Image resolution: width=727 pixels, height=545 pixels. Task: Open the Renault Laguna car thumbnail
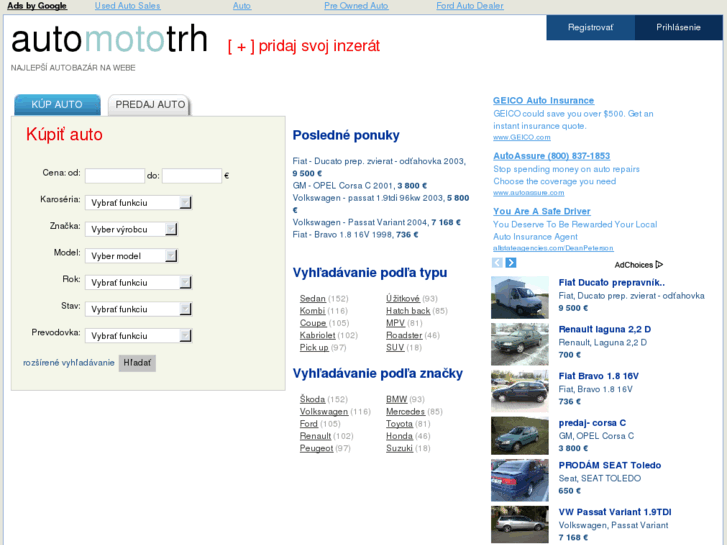[x=520, y=344]
